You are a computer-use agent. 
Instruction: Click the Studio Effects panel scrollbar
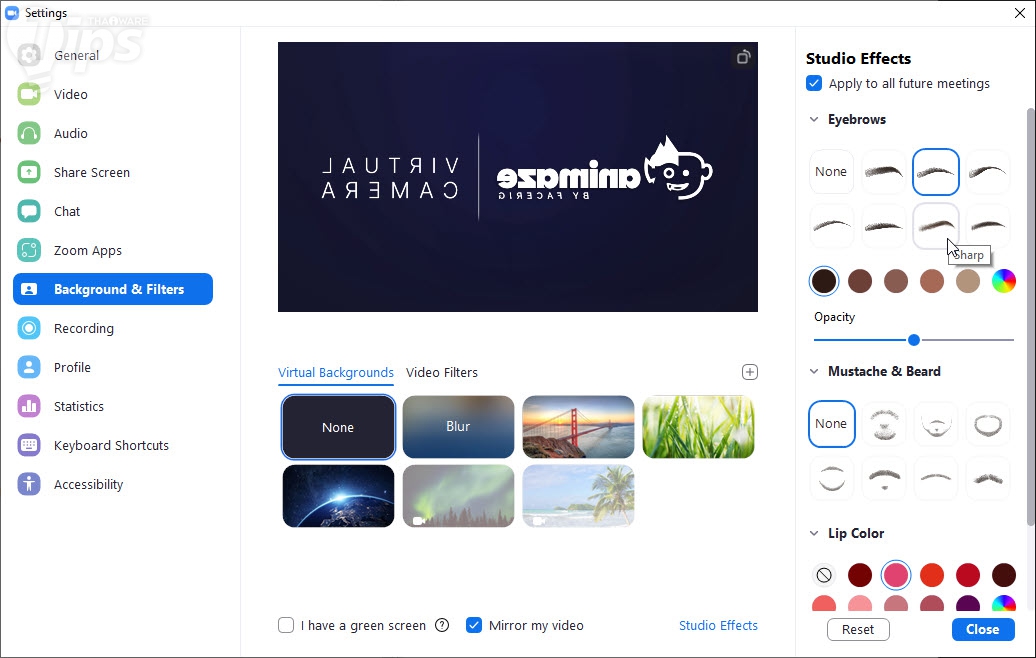click(1031, 317)
